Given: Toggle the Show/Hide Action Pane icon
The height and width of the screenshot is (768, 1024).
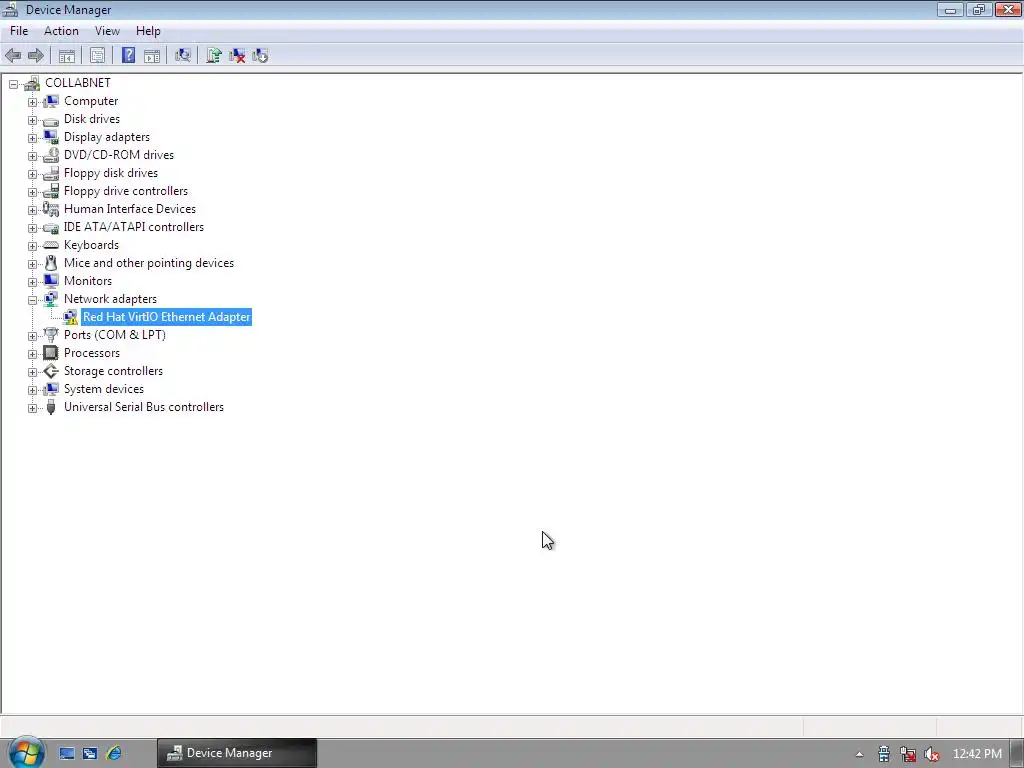Looking at the screenshot, I should coord(152,56).
